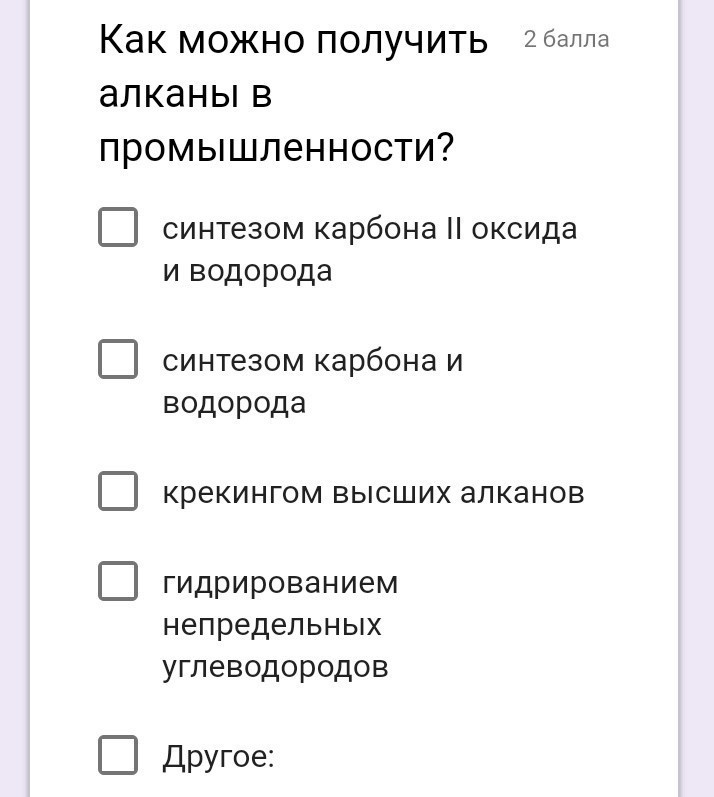The width and height of the screenshot is (714, 797).
Task: Click the question heading Как можно получить
Action: click(x=293, y=41)
